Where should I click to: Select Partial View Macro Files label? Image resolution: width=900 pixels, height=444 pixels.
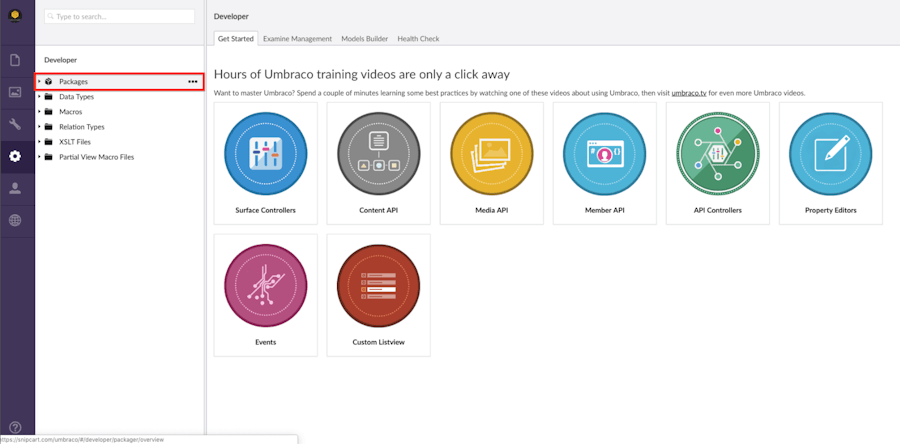coord(96,157)
